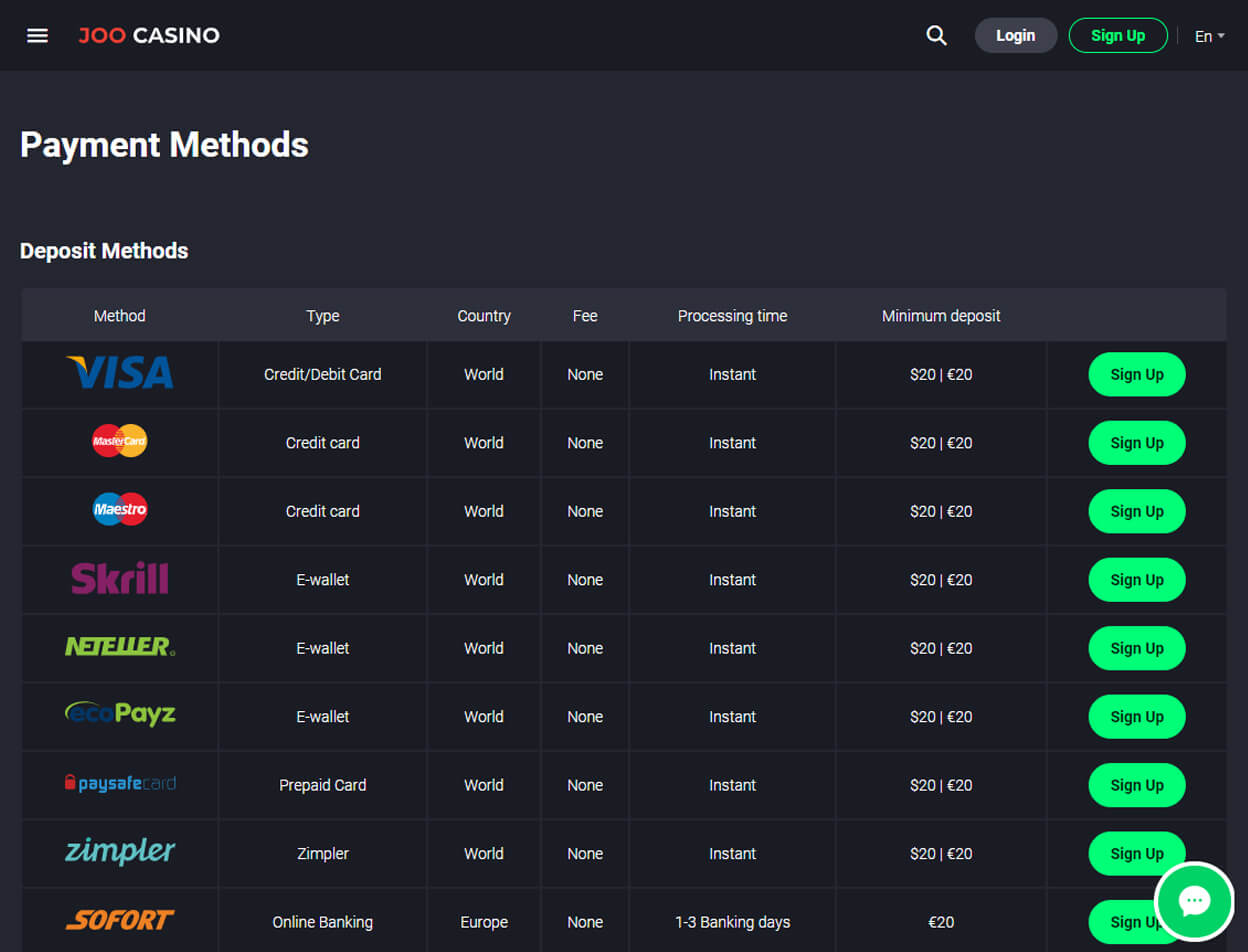The height and width of the screenshot is (952, 1248).
Task: Select the Prepaid Card type cell
Action: tap(323, 785)
